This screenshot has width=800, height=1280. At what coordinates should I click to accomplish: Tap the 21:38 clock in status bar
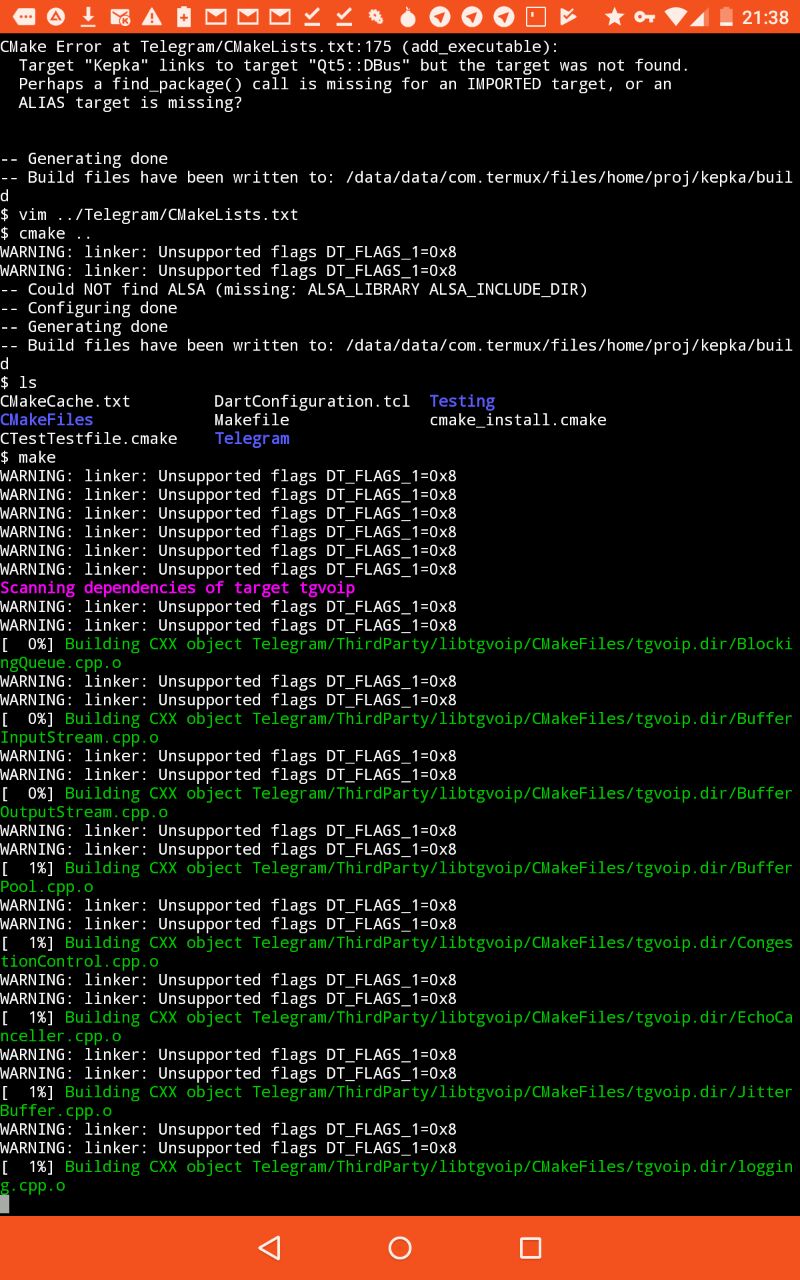click(766, 17)
